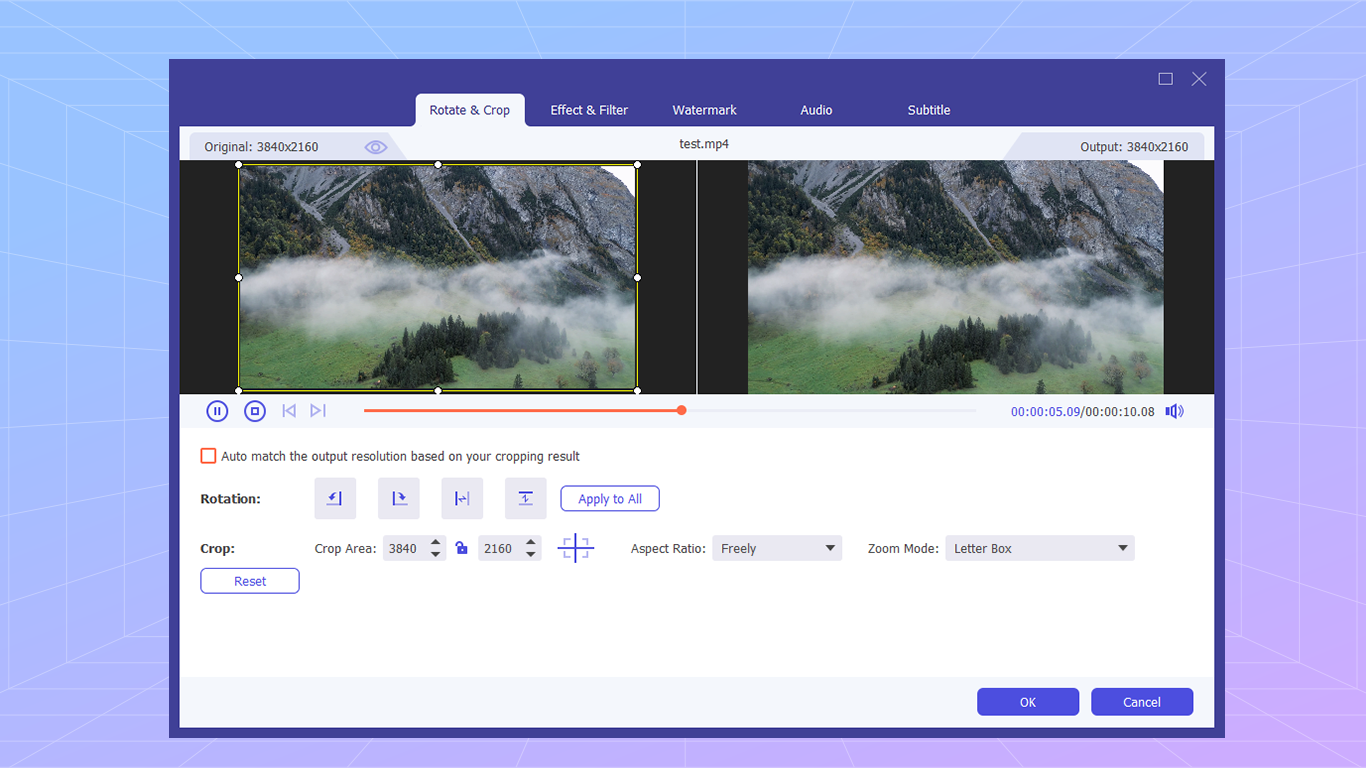Screen dimensions: 1366x768
Task: Switch to the Effect & Filter tab
Action: 589,110
